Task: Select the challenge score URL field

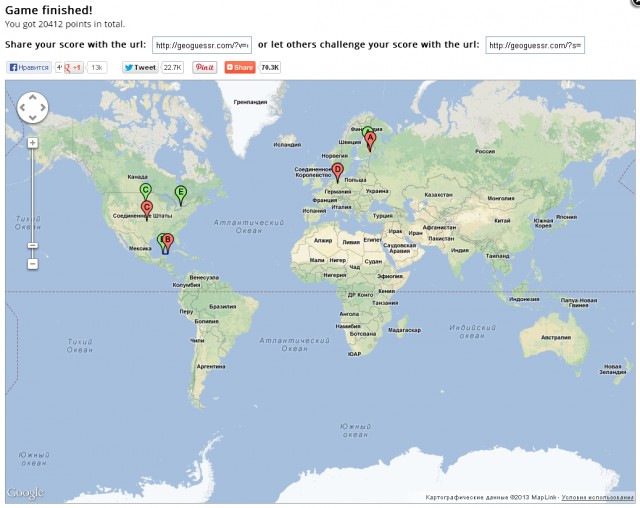Action: coord(535,45)
